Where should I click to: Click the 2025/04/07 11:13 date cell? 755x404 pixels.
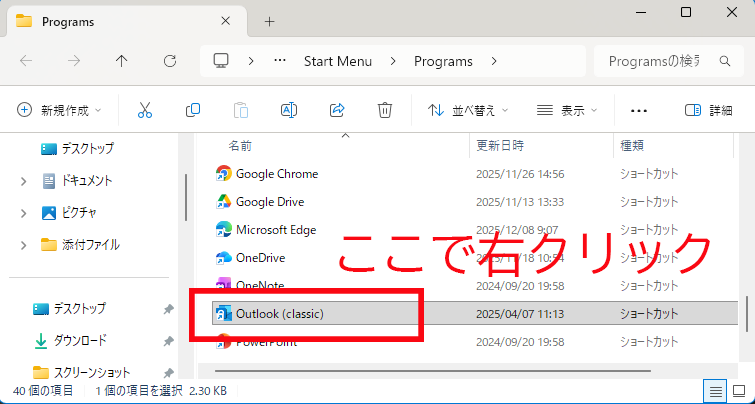pyautogui.click(x=520, y=314)
